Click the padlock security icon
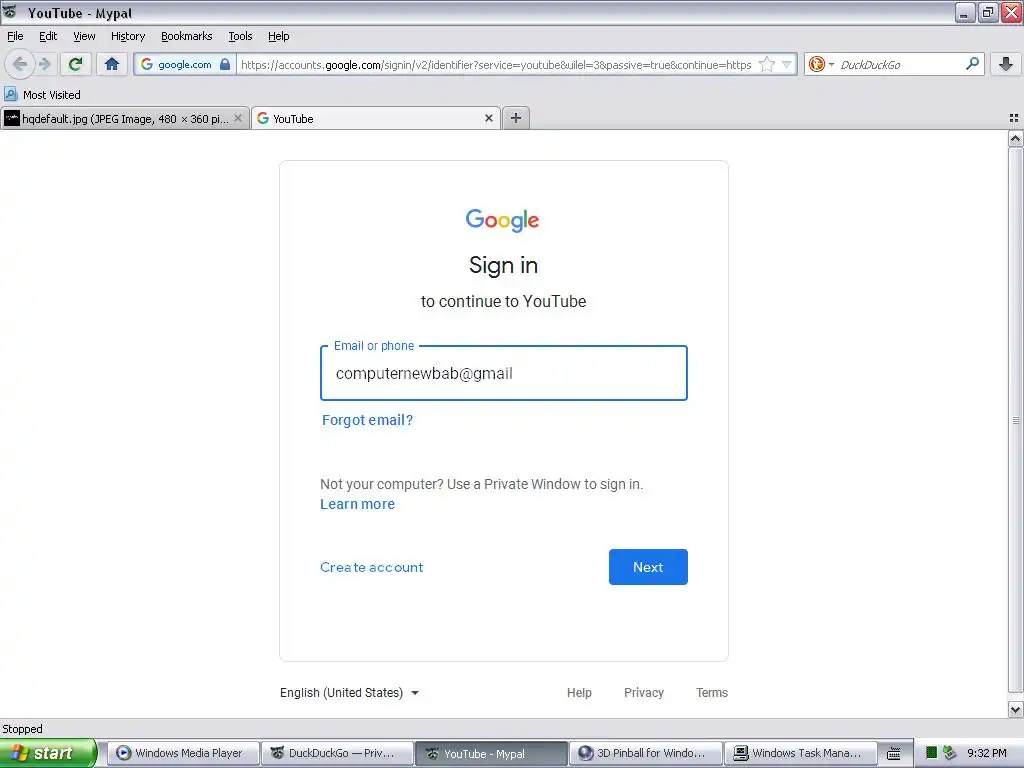This screenshot has height=768, width=1024. (x=225, y=64)
